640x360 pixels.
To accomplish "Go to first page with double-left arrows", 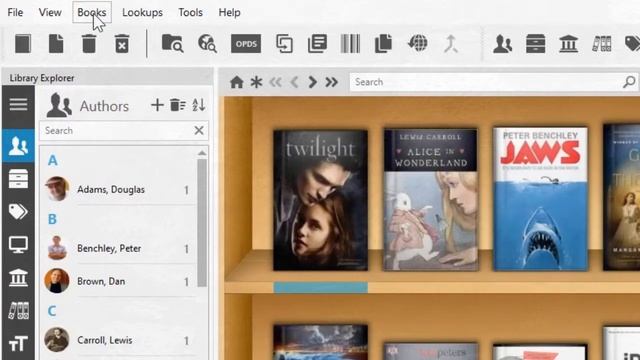I will (x=276, y=82).
